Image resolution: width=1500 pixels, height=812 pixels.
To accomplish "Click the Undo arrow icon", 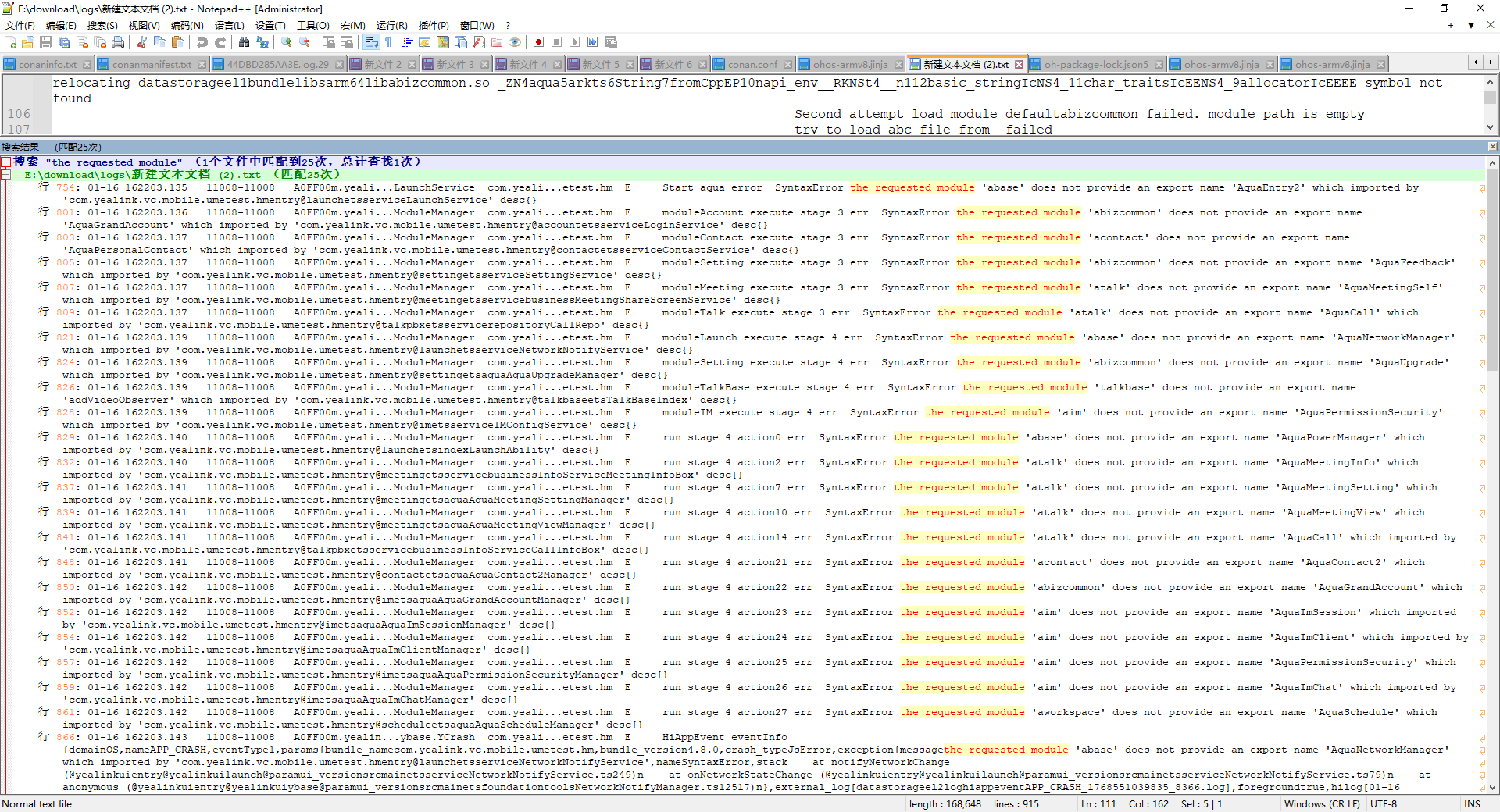I will (202, 42).
